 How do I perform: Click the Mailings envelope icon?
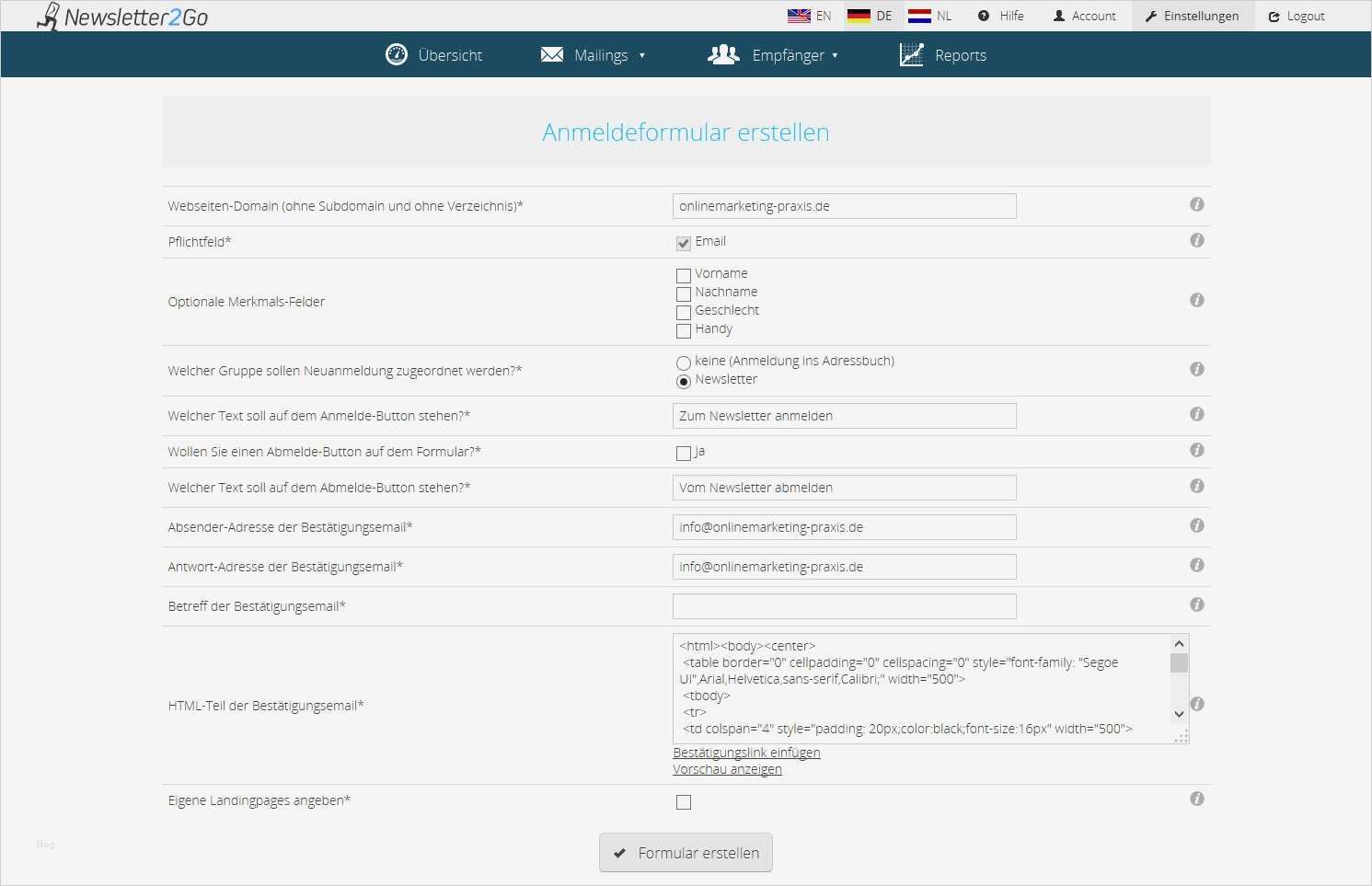pyautogui.click(x=552, y=54)
